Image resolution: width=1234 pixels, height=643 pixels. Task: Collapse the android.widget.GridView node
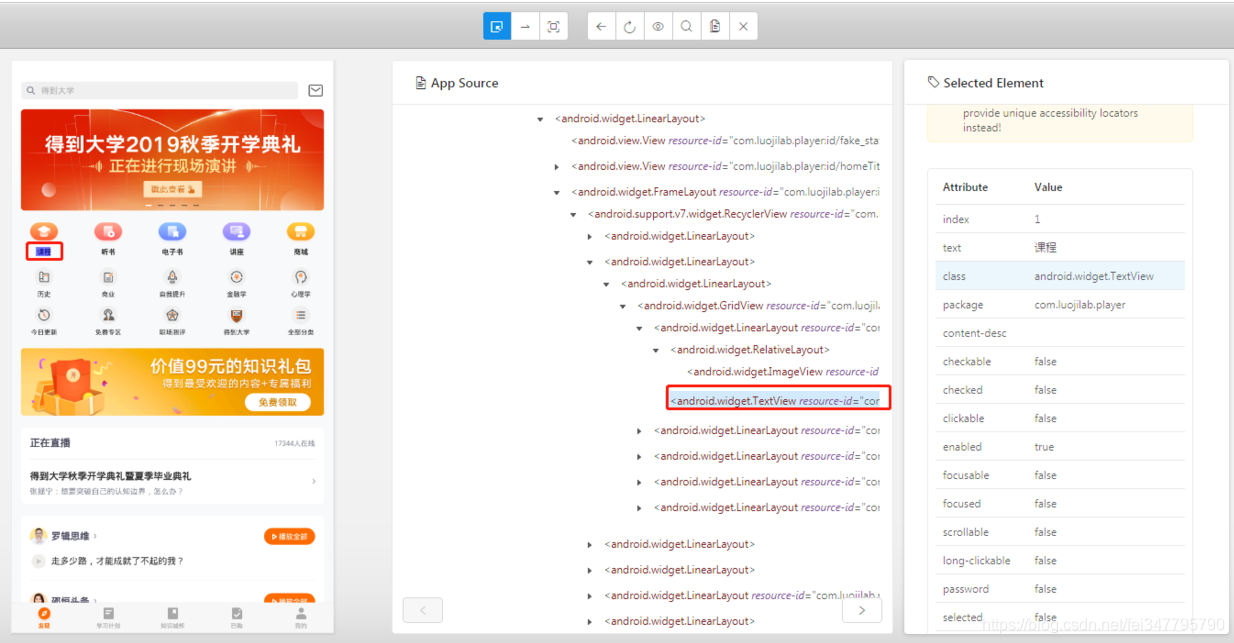624,306
